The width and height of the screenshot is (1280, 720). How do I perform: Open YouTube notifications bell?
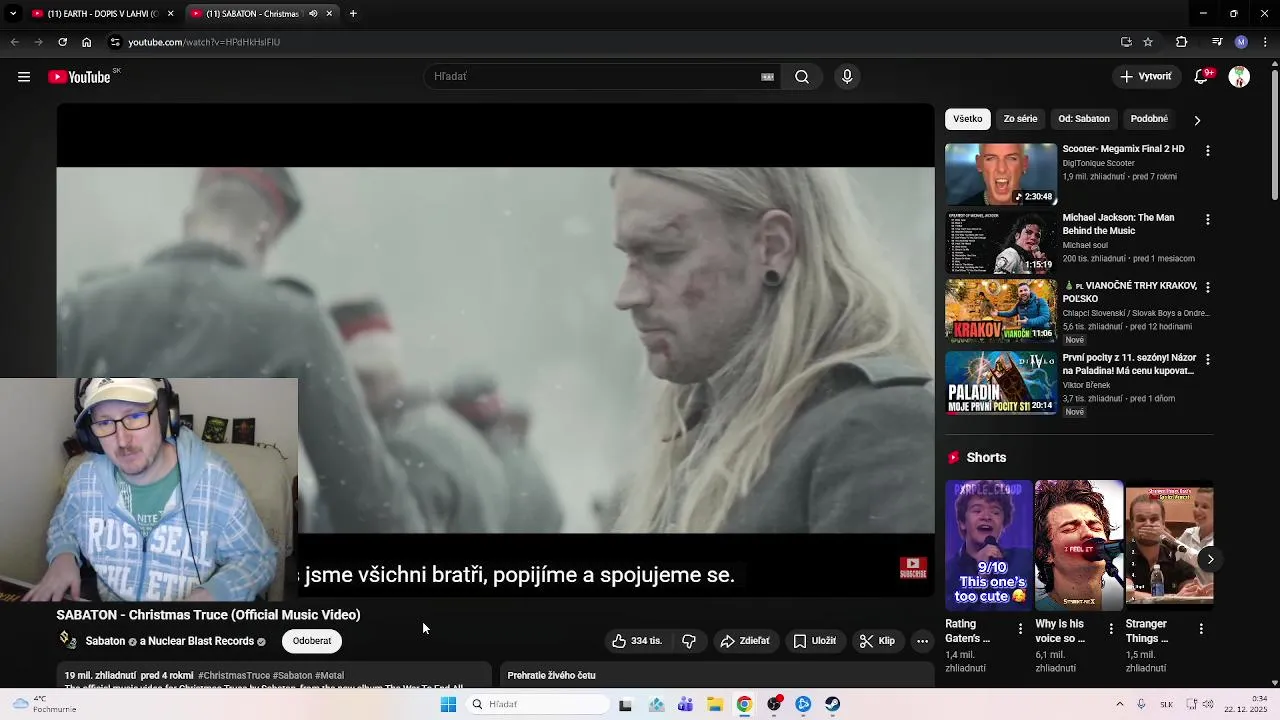click(1201, 77)
